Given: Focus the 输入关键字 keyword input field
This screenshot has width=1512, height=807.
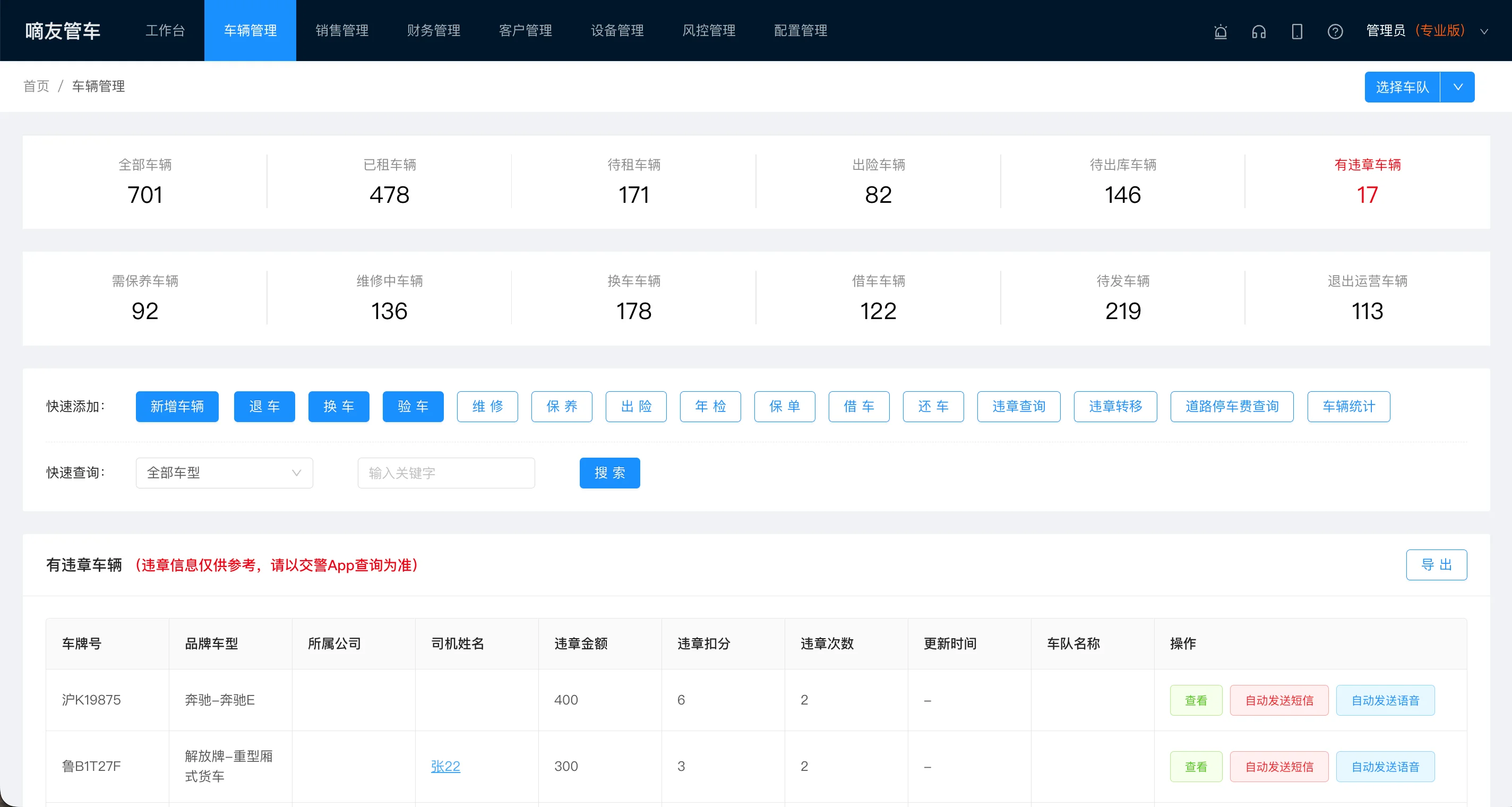Looking at the screenshot, I should (x=446, y=473).
